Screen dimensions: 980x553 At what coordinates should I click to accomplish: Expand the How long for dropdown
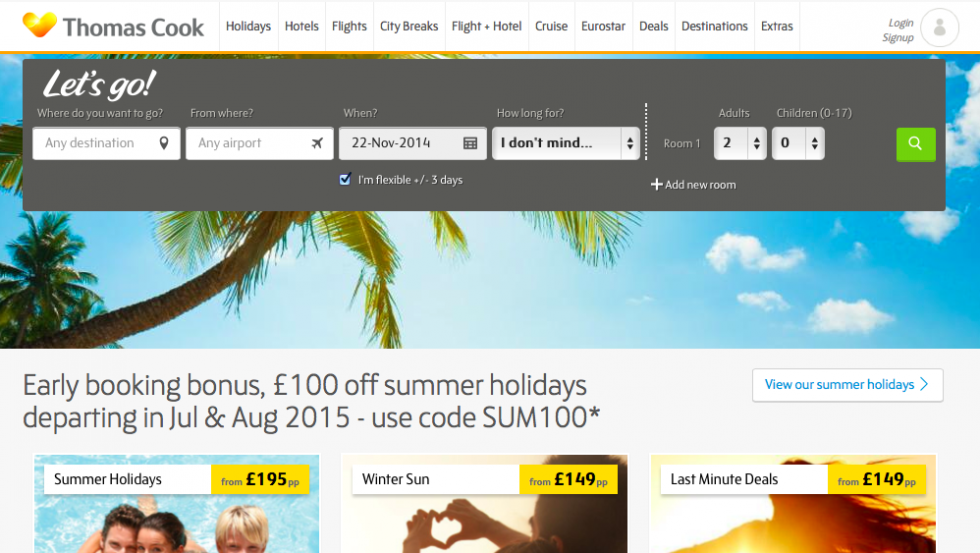pyautogui.click(x=566, y=143)
